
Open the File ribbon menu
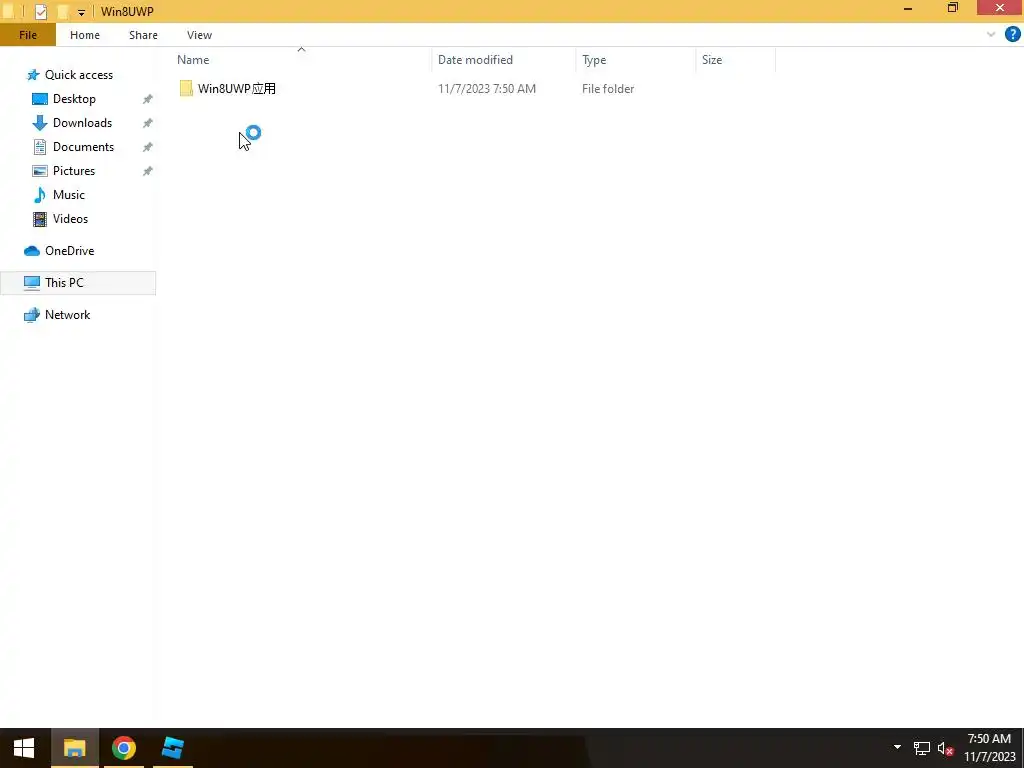click(x=27, y=35)
